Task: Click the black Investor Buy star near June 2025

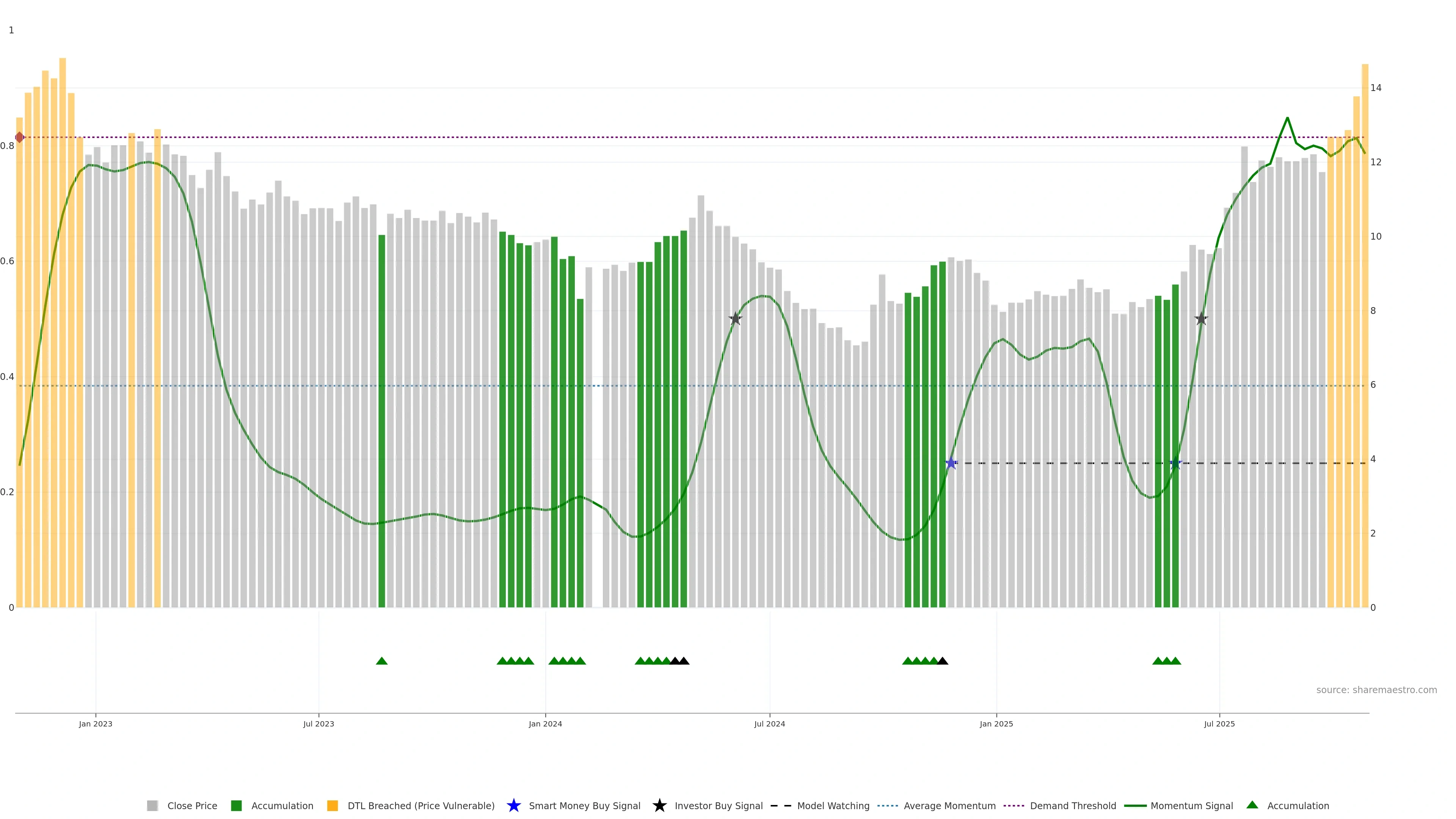Action: coord(1201,319)
